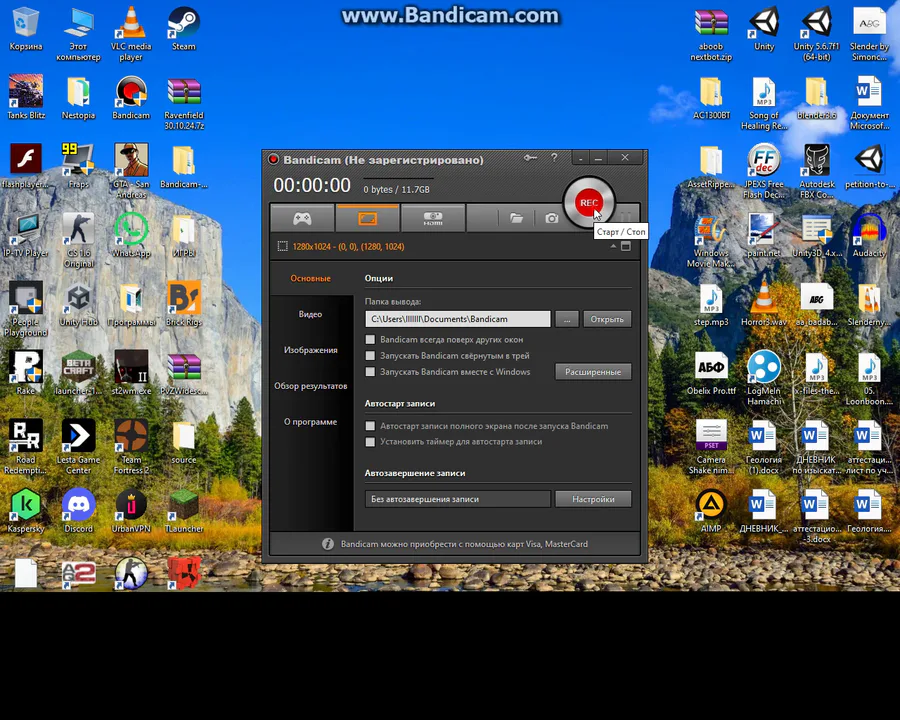Select the aboob nextbot.zip archive

coord(711,33)
